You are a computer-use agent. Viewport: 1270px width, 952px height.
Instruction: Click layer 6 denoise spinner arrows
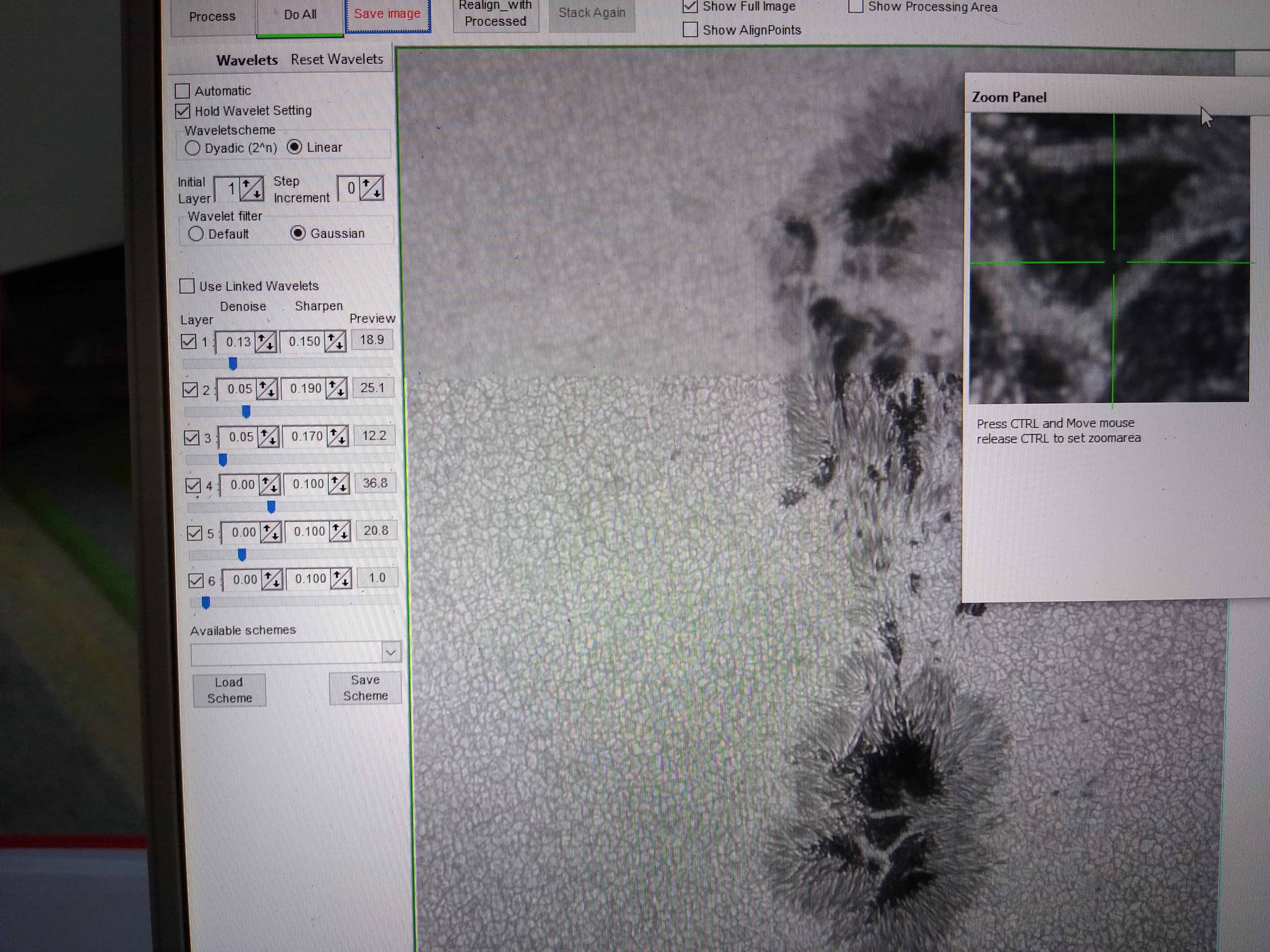click(272, 580)
